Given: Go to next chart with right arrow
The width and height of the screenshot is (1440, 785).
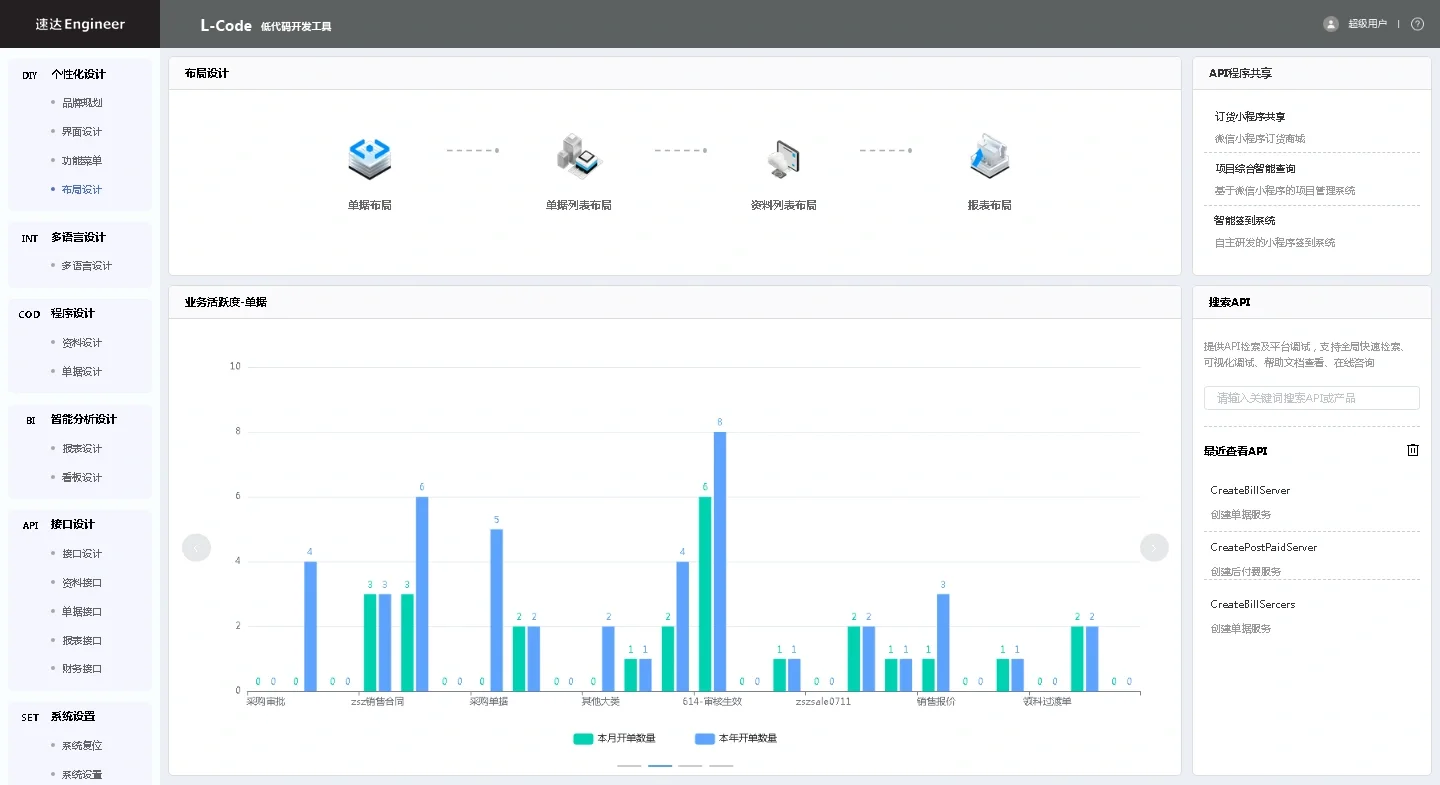Looking at the screenshot, I should (1154, 547).
